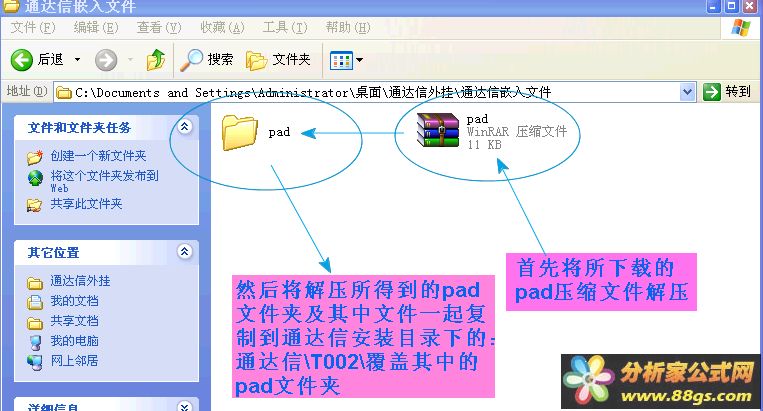Click 共享此文件夹 link
The height and width of the screenshot is (411, 763).
[86, 204]
